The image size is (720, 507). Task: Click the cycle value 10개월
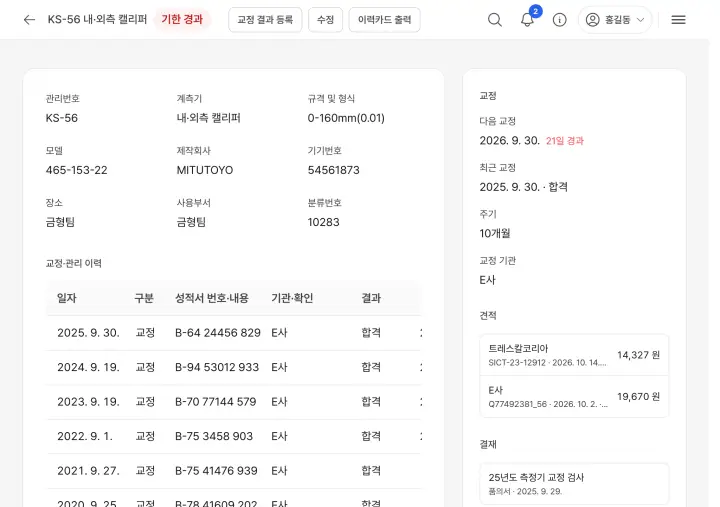coord(495,233)
